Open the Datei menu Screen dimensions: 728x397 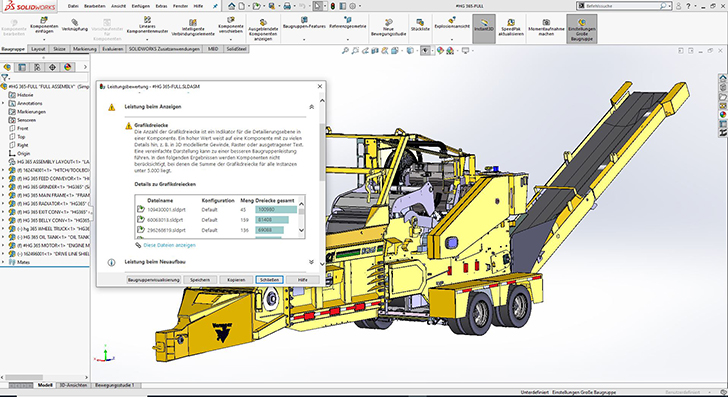(x=73, y=6)
